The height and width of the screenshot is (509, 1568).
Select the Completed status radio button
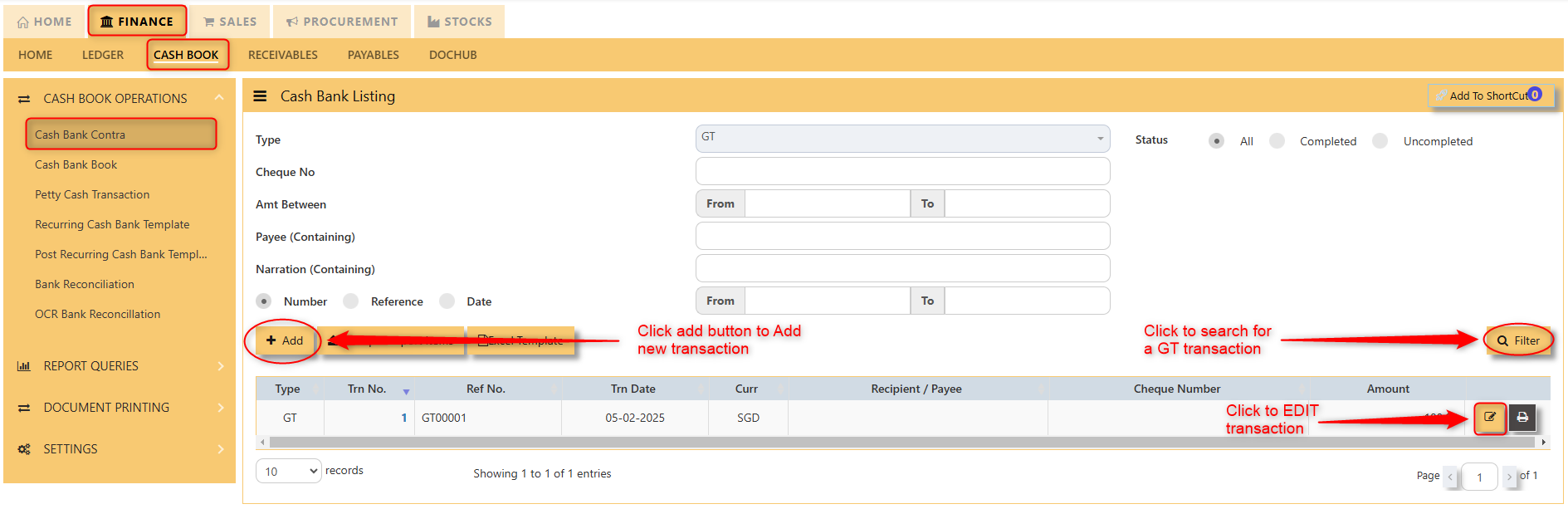(x=1277, y=141)
